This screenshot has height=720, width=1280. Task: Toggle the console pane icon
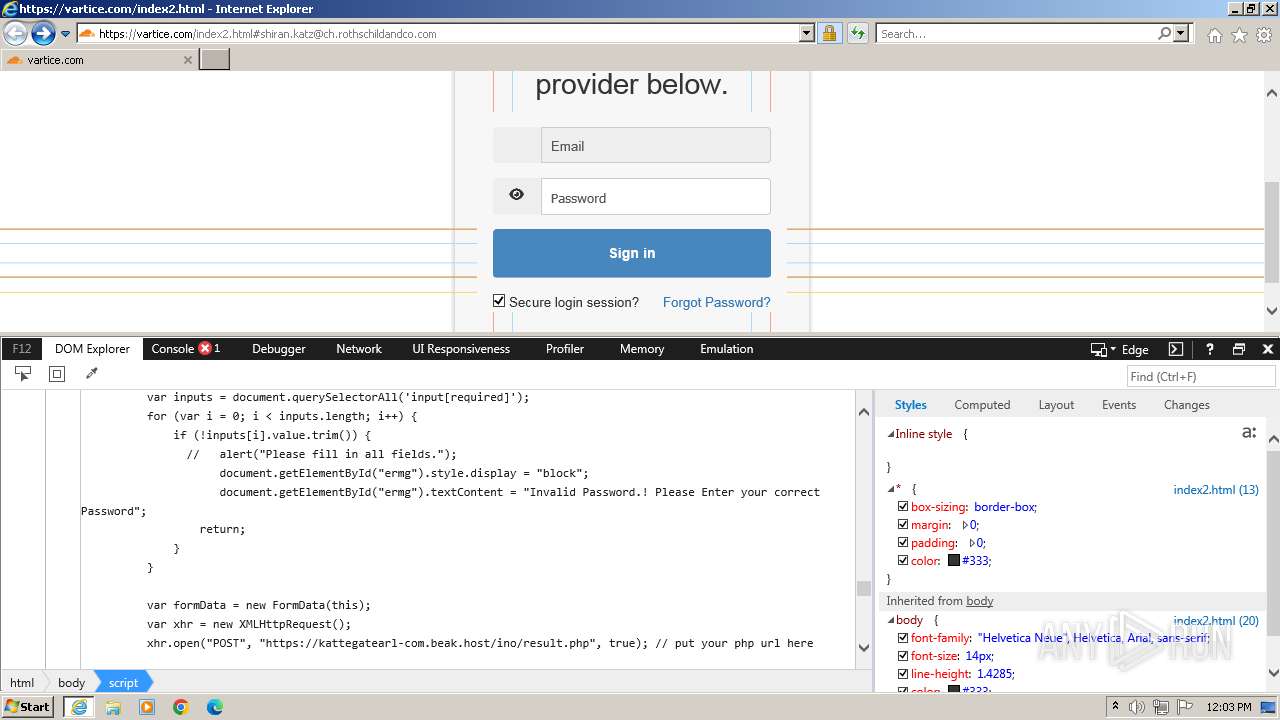tap(1176, 349)
